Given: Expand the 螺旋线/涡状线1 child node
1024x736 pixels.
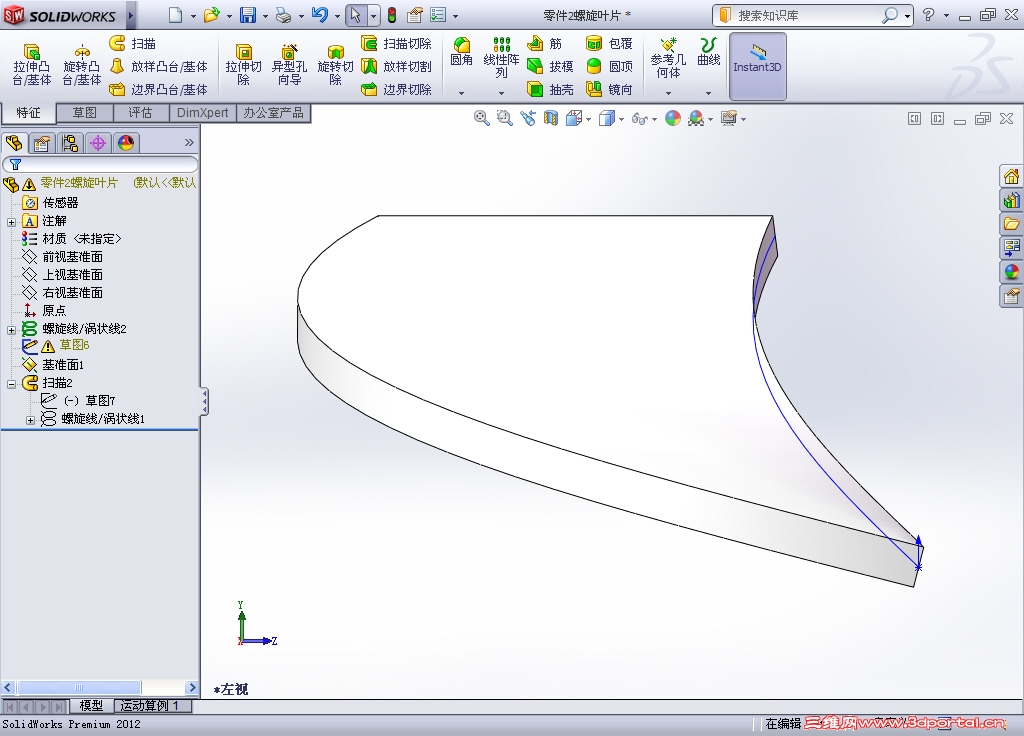Looking at the screenshot, I should [30, 420].
